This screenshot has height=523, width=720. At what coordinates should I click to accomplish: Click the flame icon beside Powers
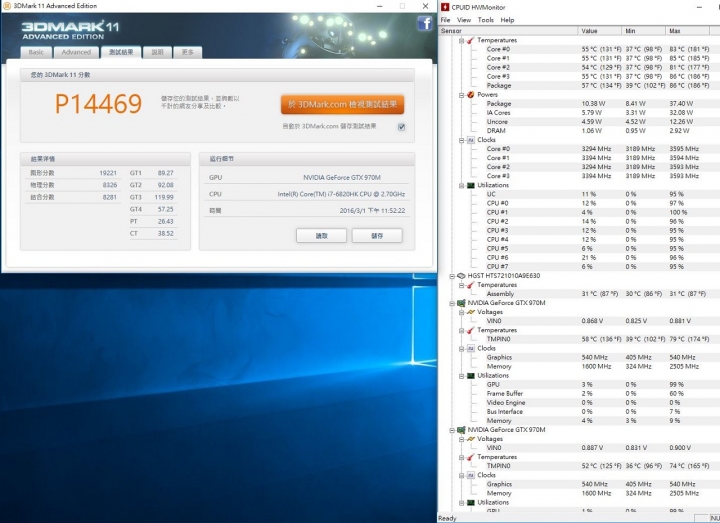(470, 95)
